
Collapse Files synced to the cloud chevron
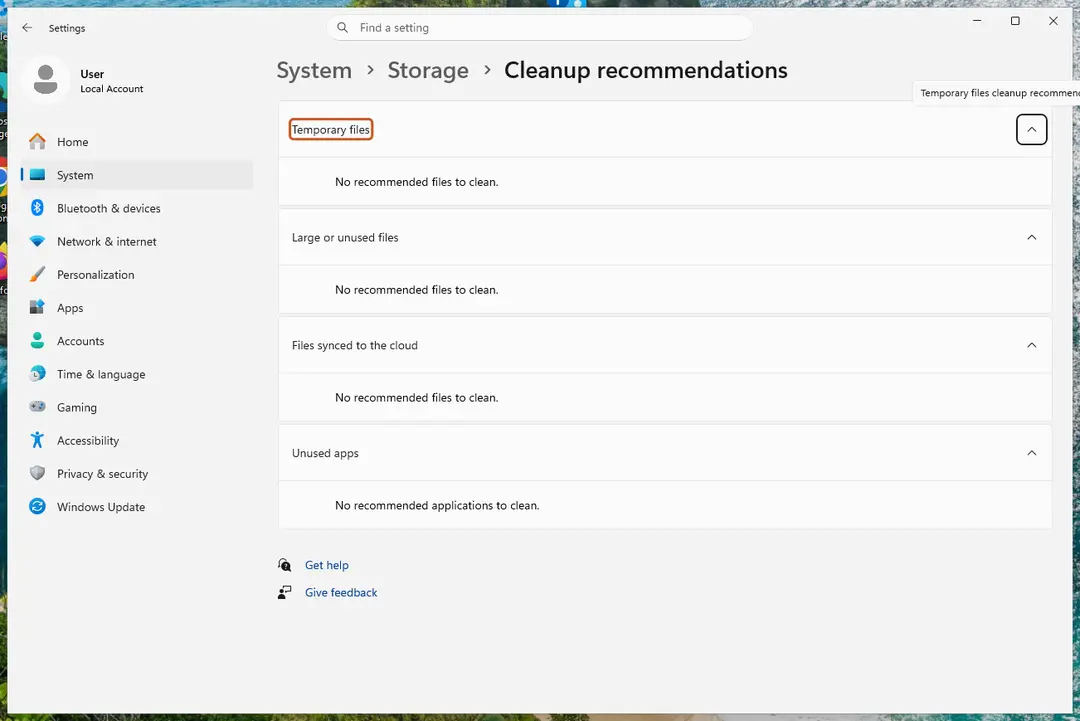1031,345
